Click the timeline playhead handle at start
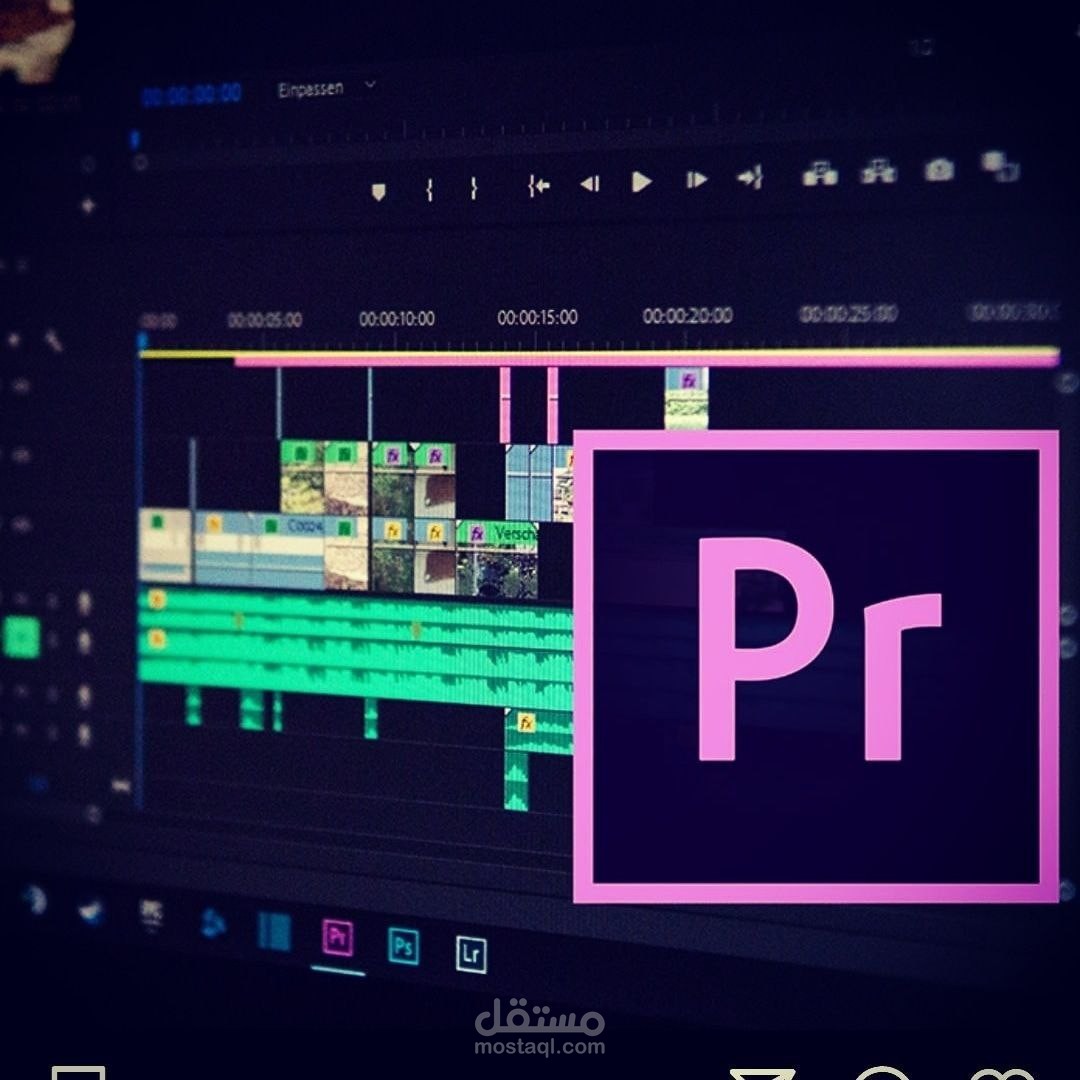The height and width of the screenshot is (1080, 1080). tap(142, 340)
